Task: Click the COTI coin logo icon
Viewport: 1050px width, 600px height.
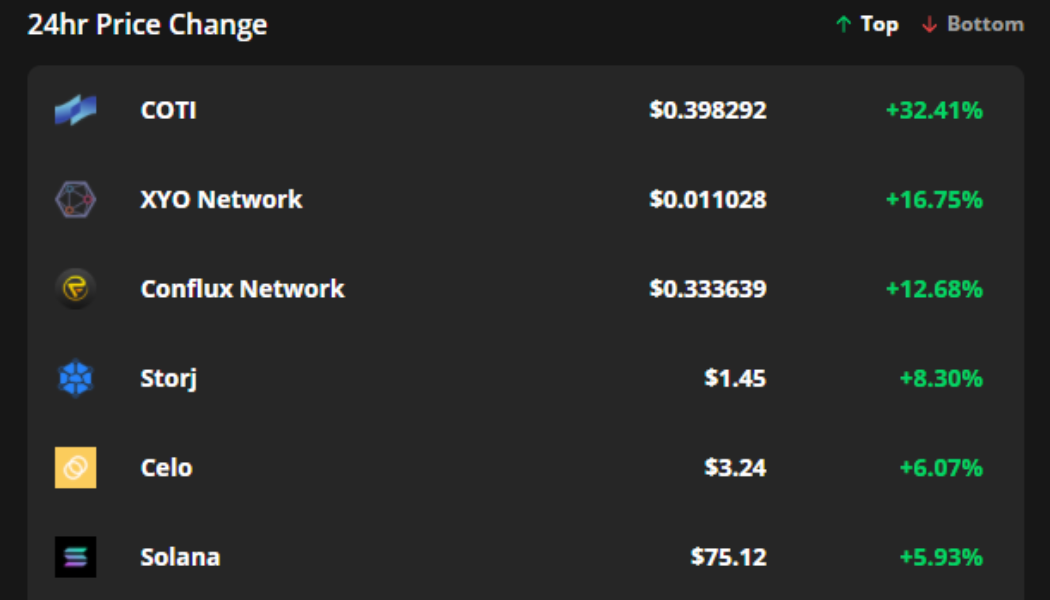Action: pyautogui.click(x=75, y=110)
